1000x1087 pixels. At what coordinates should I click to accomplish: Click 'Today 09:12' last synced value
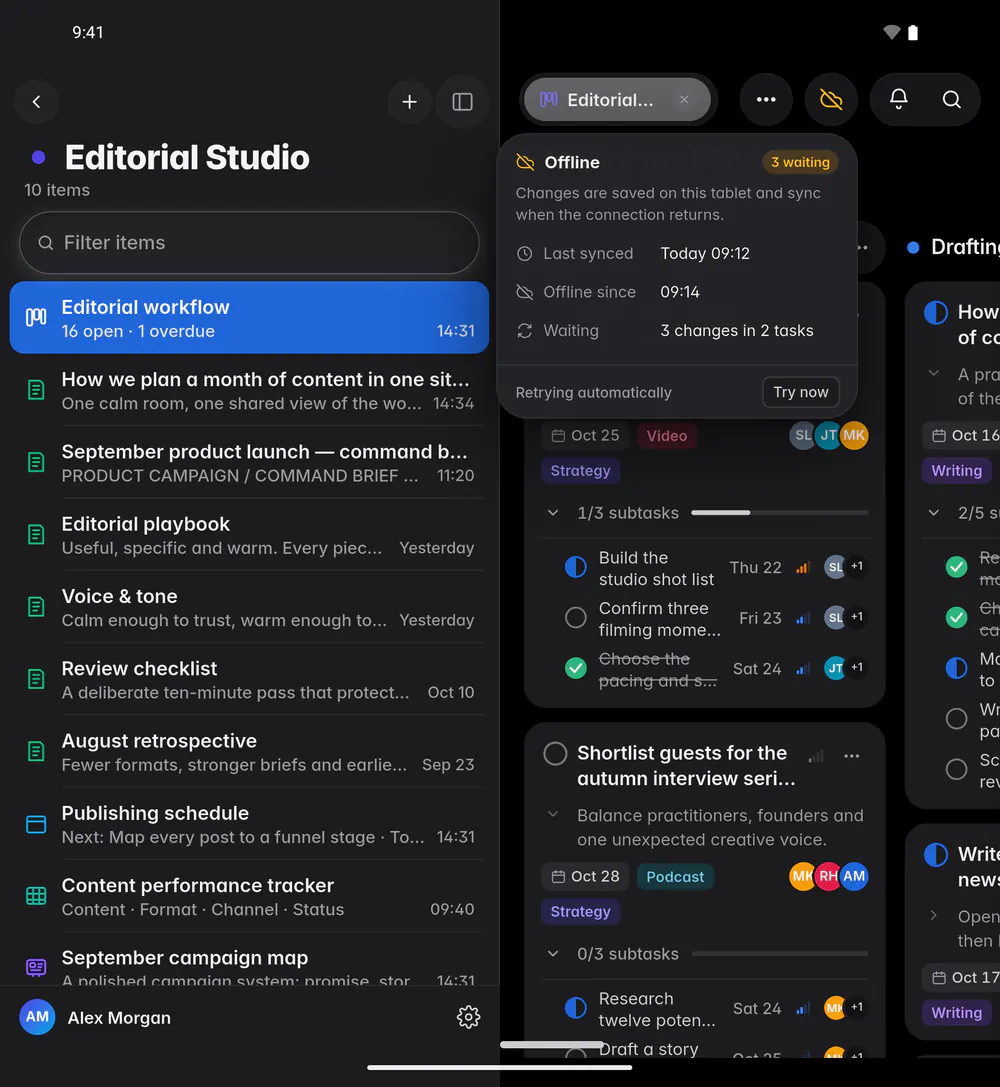(705, 254)
